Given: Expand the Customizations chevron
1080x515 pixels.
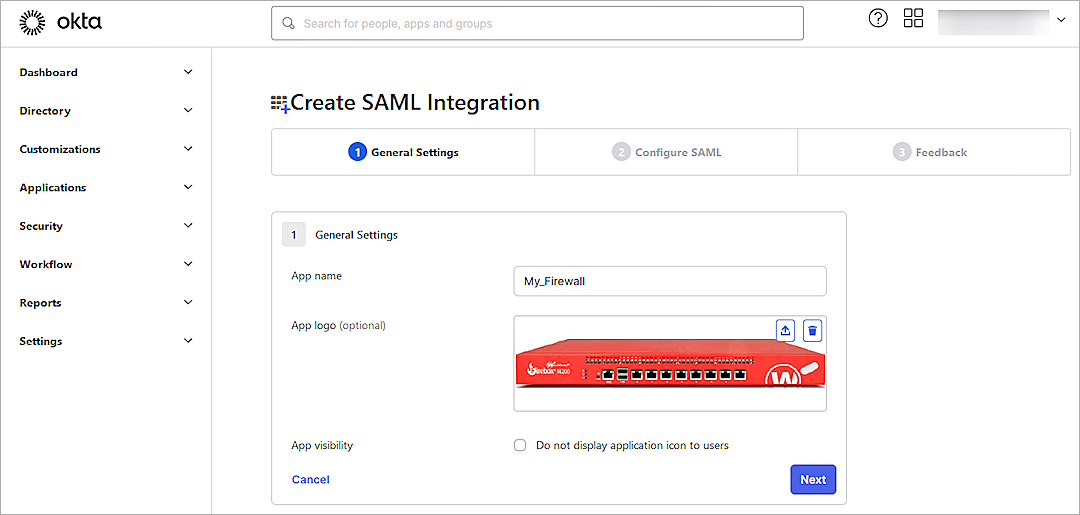Looking at the screenshot, I should (188, 149).
